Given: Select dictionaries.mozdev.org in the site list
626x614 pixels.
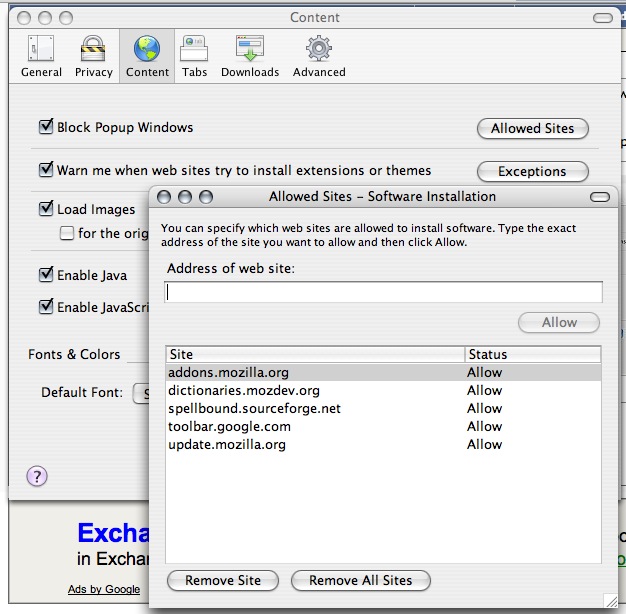Looking at the screenshot, I should click(x=383, y=390).
